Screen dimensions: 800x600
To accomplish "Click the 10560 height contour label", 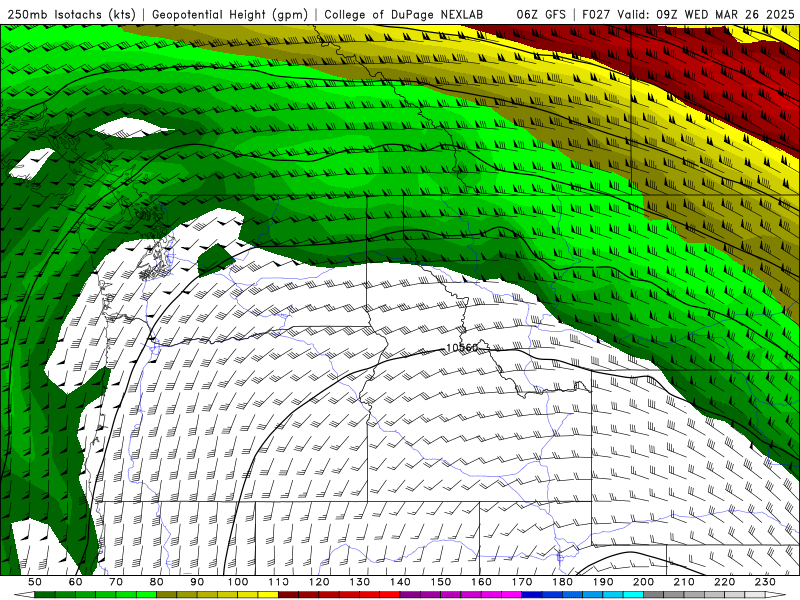I will click(462, 348).
